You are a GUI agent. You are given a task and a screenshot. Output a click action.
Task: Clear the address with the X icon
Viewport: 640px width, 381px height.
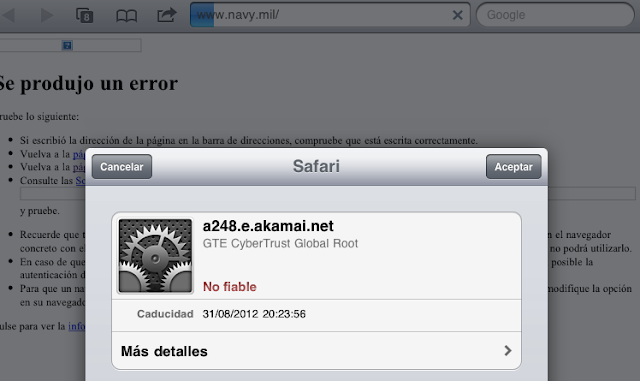458,16
